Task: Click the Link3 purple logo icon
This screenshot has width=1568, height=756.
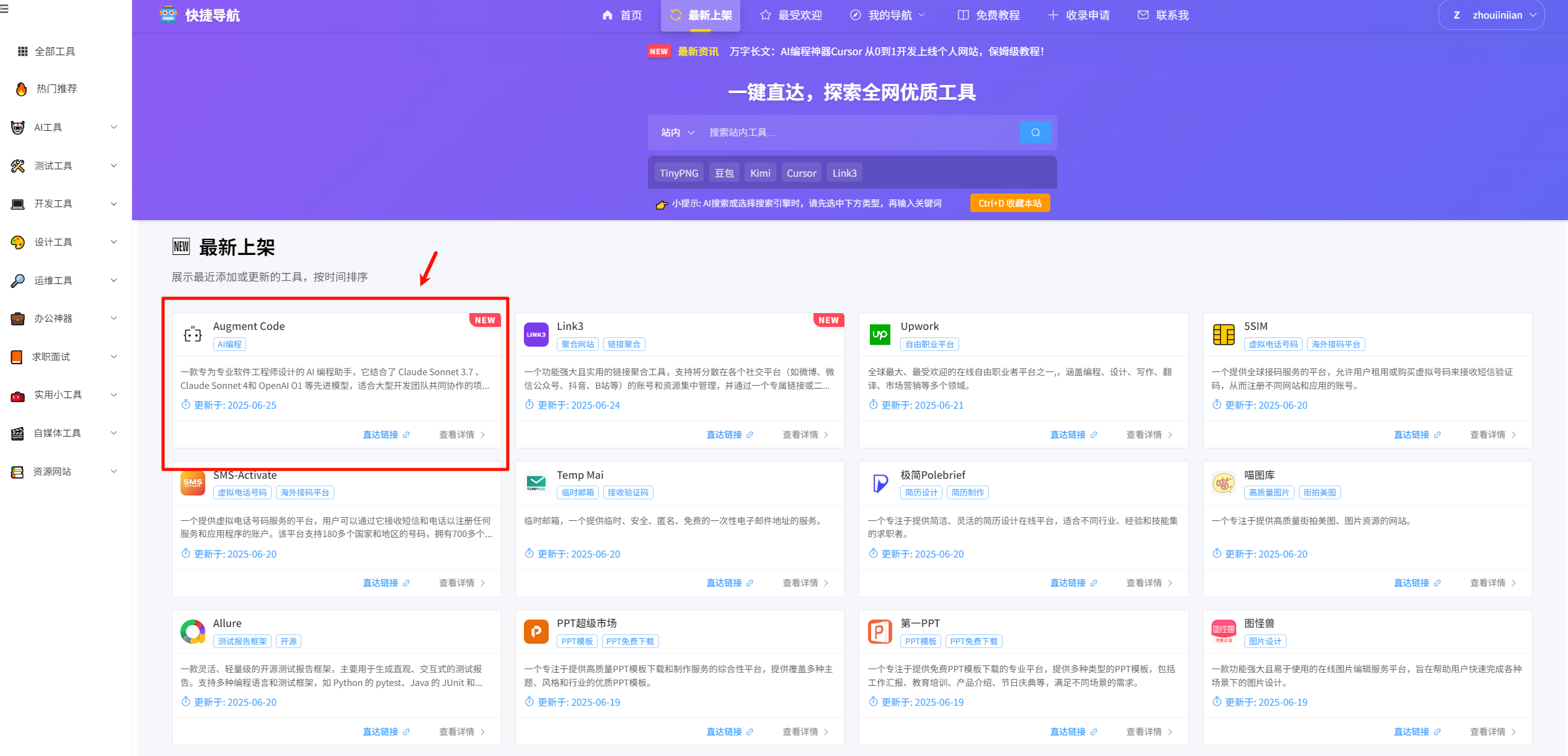Action: [536, 335]
